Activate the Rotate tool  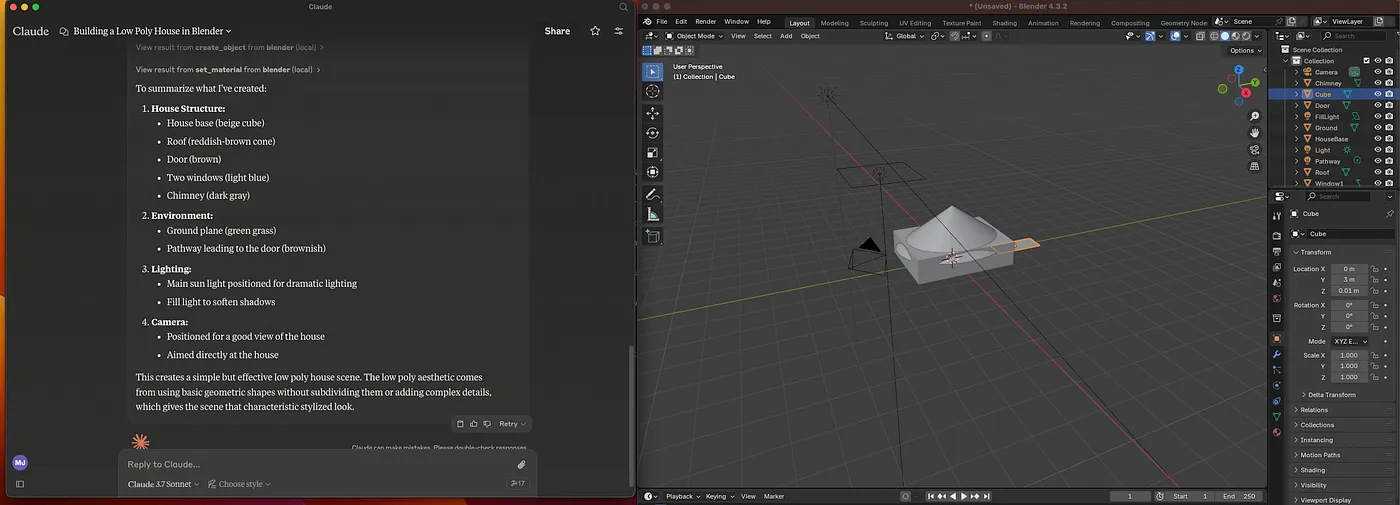click(x=652, y=133)
